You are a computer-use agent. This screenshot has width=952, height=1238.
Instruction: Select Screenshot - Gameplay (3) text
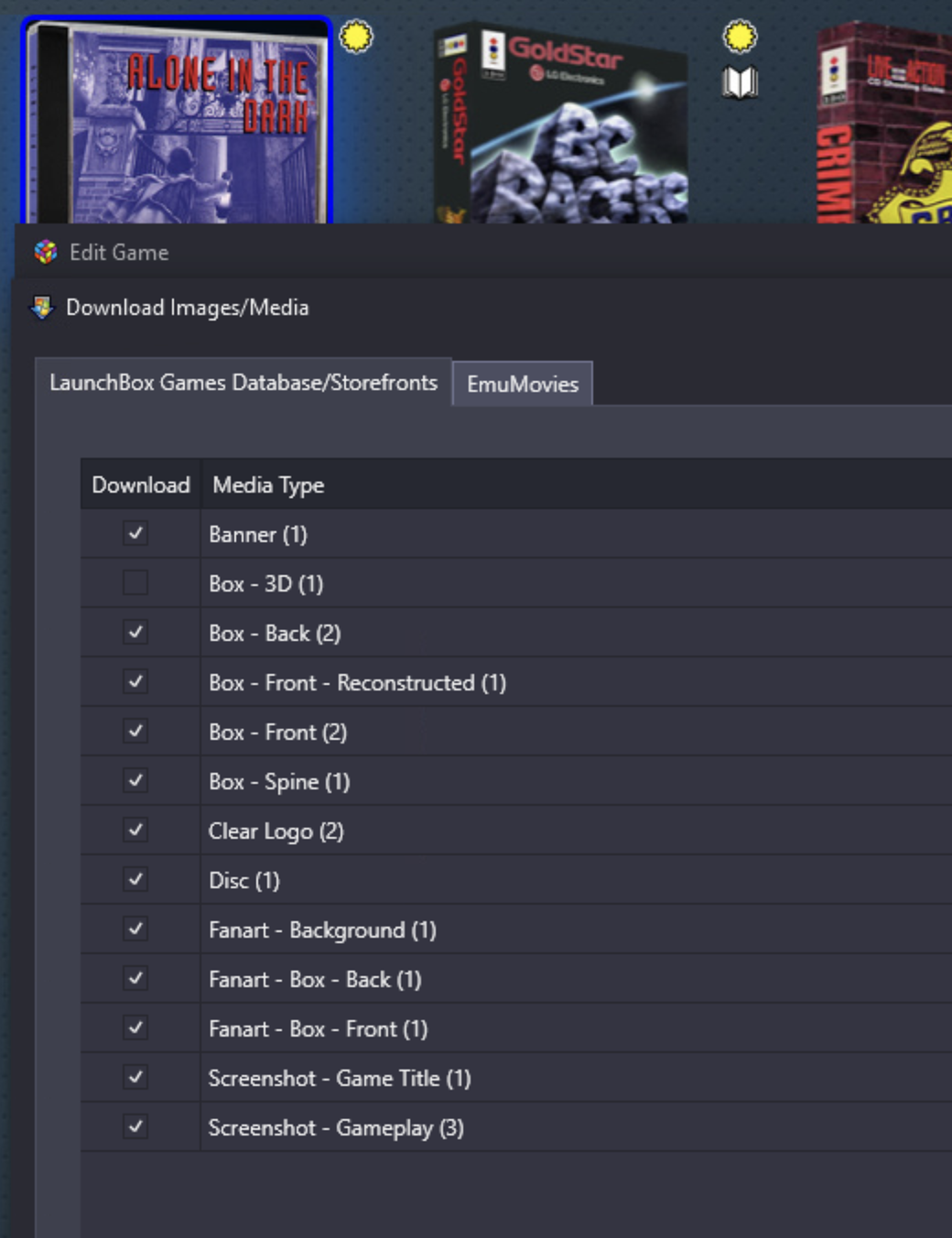(336, 1128)
